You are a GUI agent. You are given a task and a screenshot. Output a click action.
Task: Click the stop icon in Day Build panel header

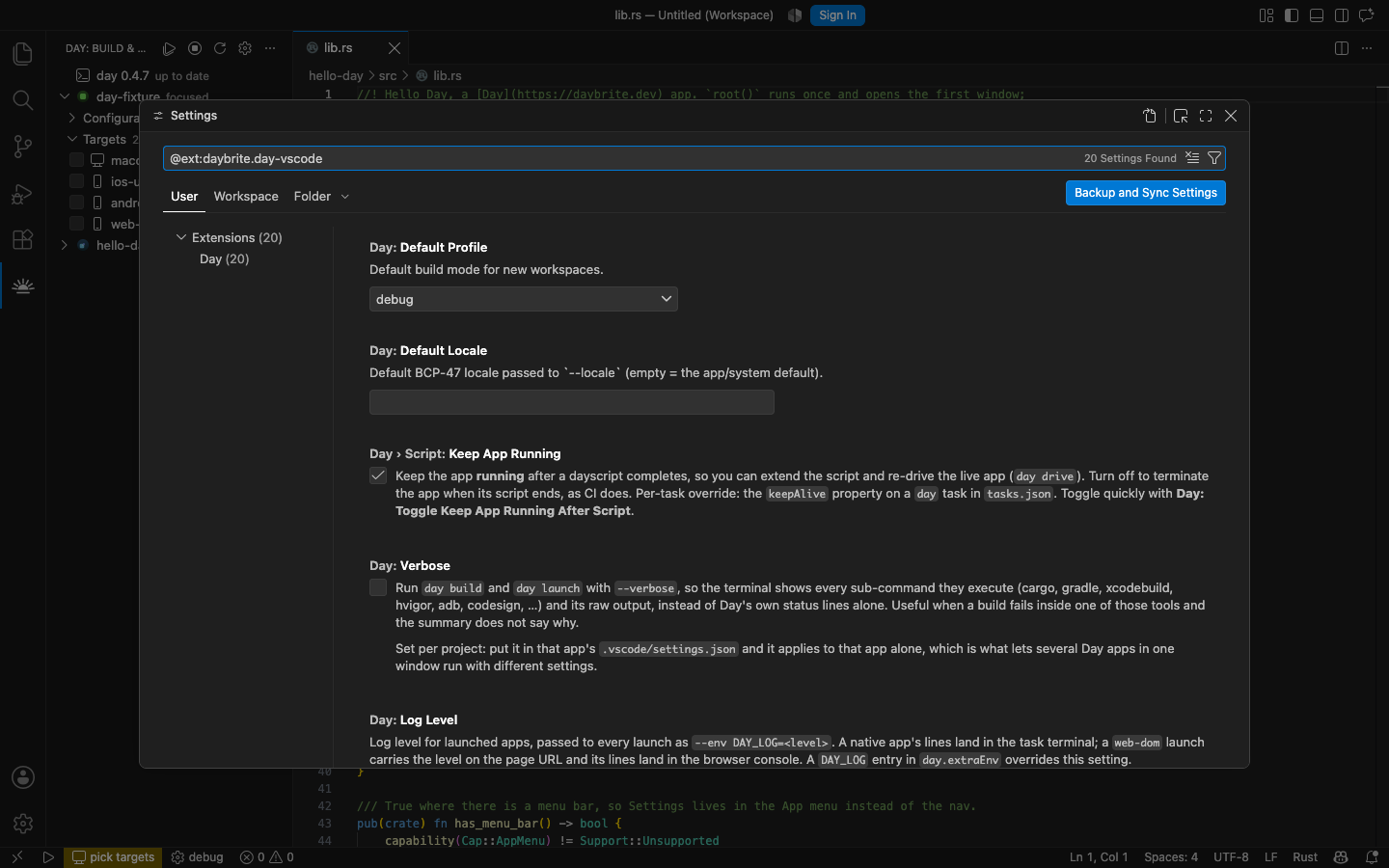pos(195,48)
